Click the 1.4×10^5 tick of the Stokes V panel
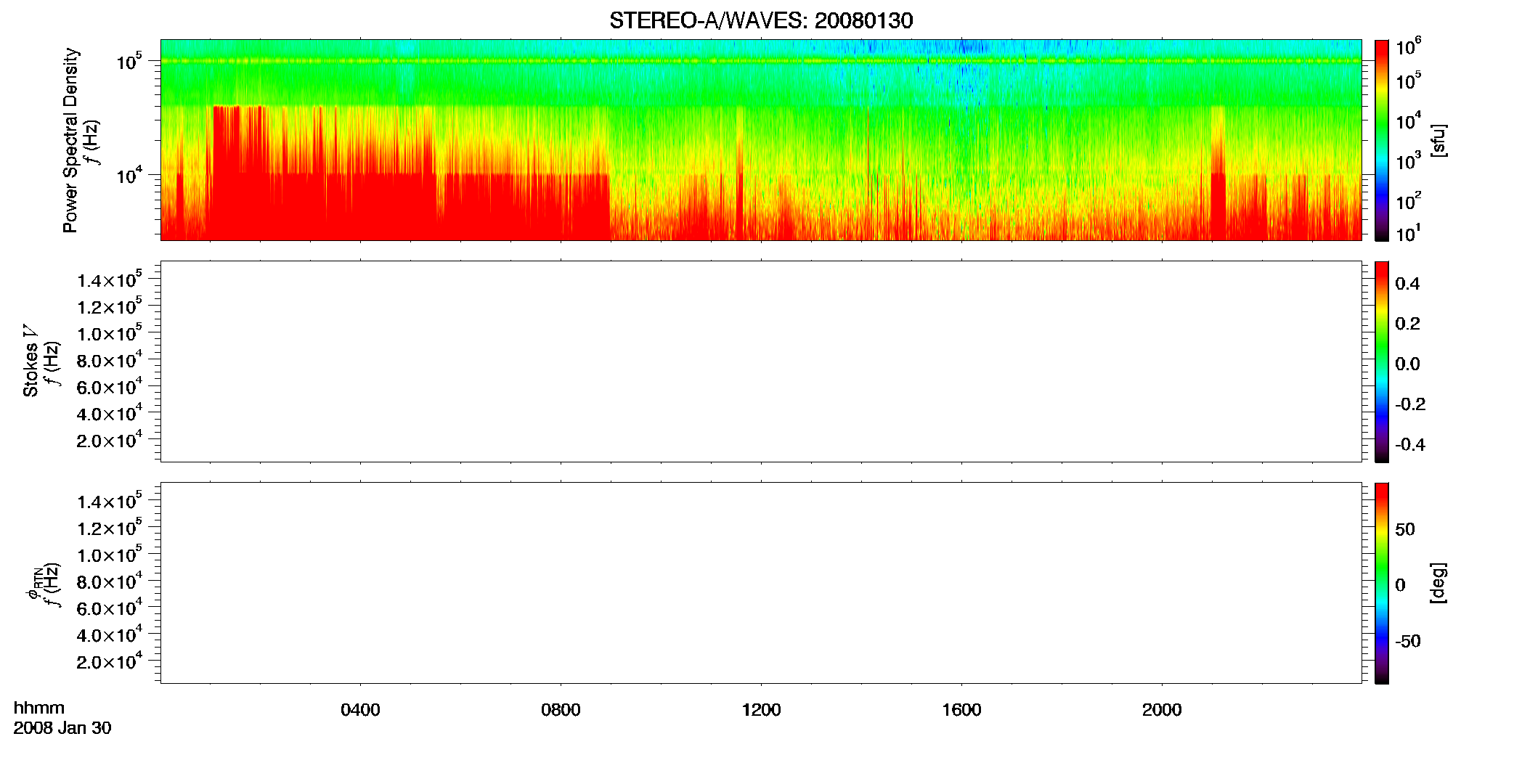 pyautogui.click(x=110, y=280)
